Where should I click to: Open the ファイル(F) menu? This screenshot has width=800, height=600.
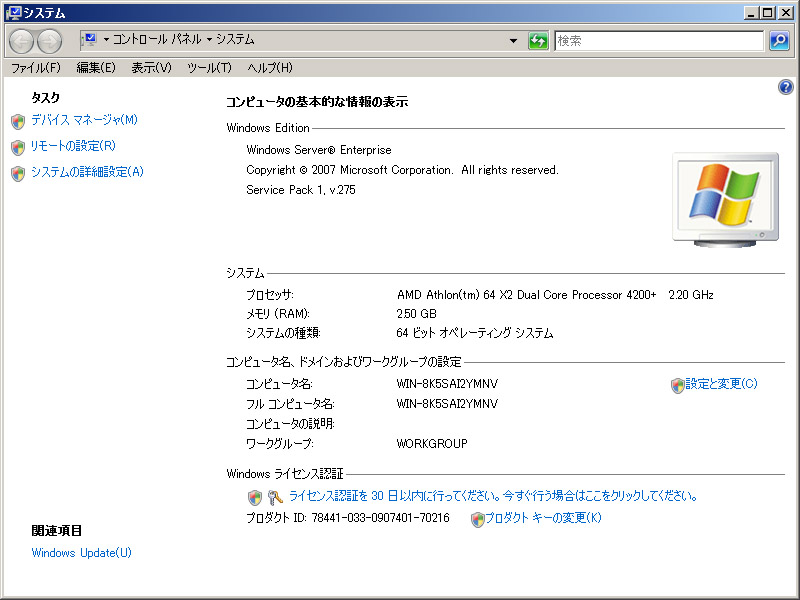click(x=36, y=67)
